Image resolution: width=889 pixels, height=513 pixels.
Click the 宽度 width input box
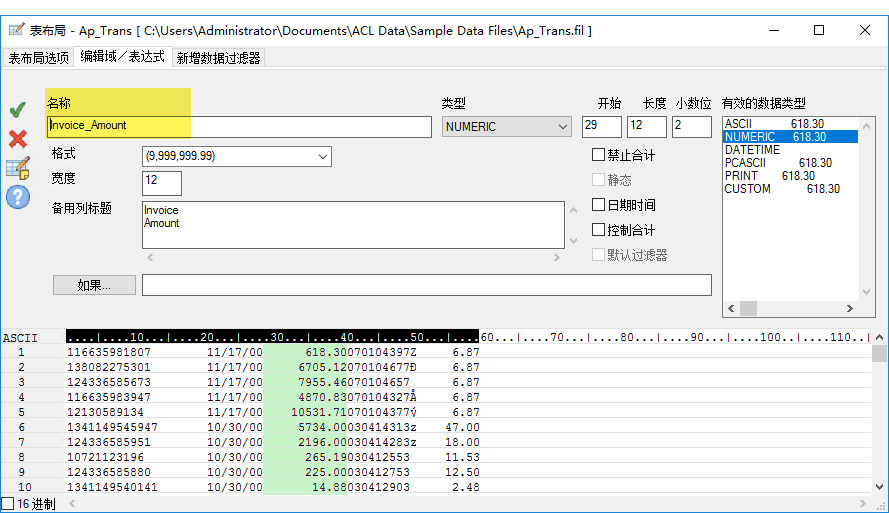click(x=162, y=183)
